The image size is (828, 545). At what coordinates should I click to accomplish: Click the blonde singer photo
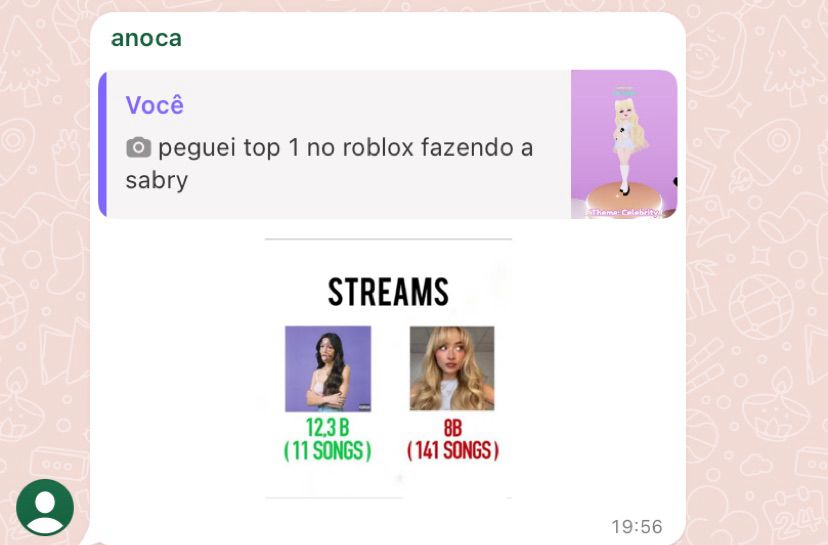click(x=452, y=368)
